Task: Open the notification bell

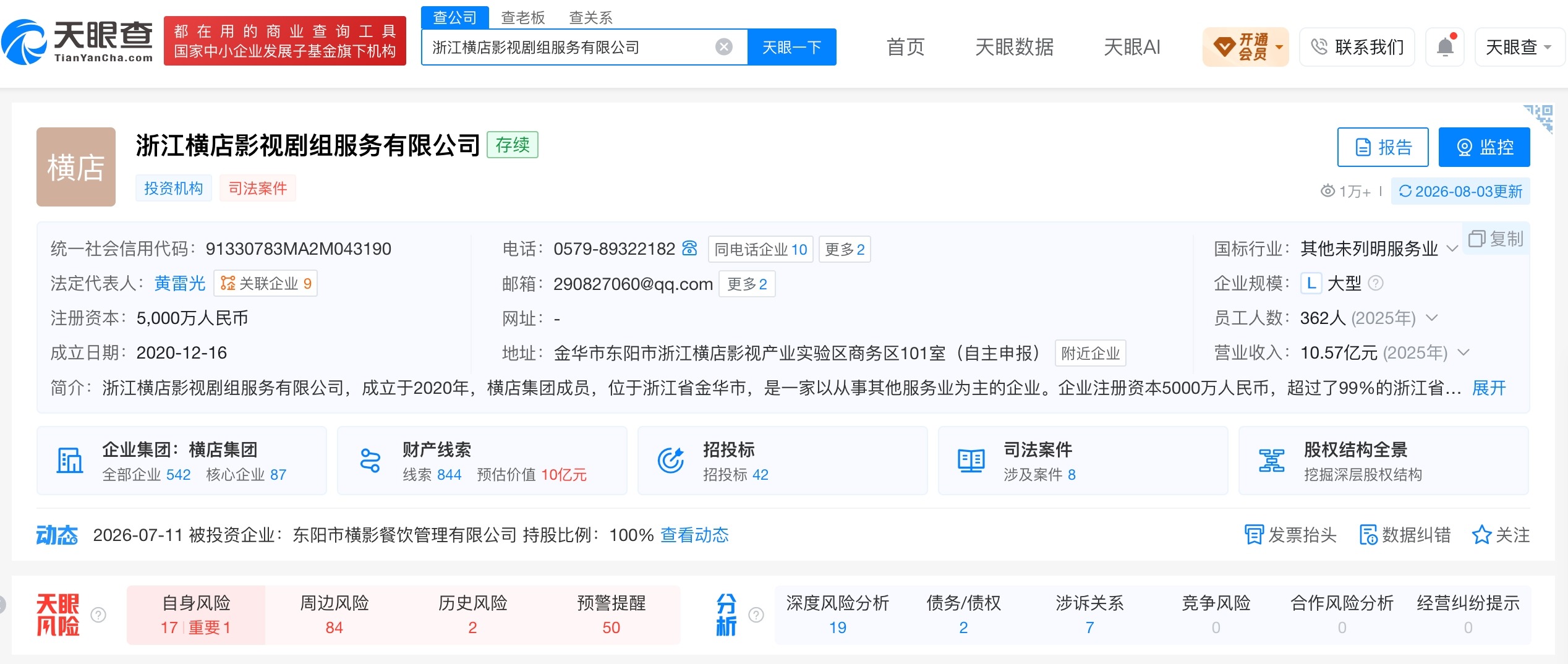Action: (1445, 47)
